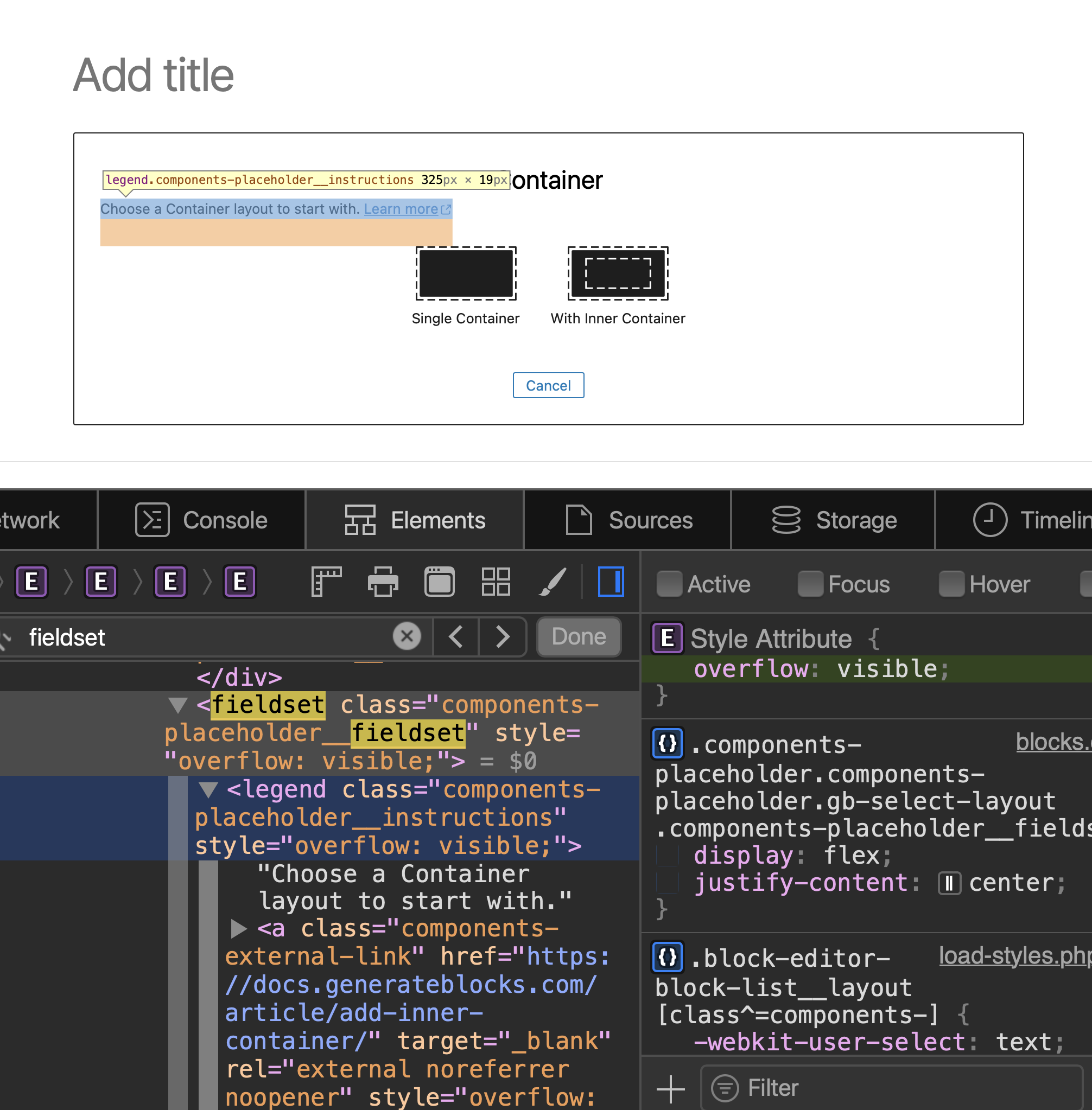1092x1110 pixels.
Task: Toggle the rulers icon in the Elements toolbar
Action: pyautogui.click(x=327, y=582)
